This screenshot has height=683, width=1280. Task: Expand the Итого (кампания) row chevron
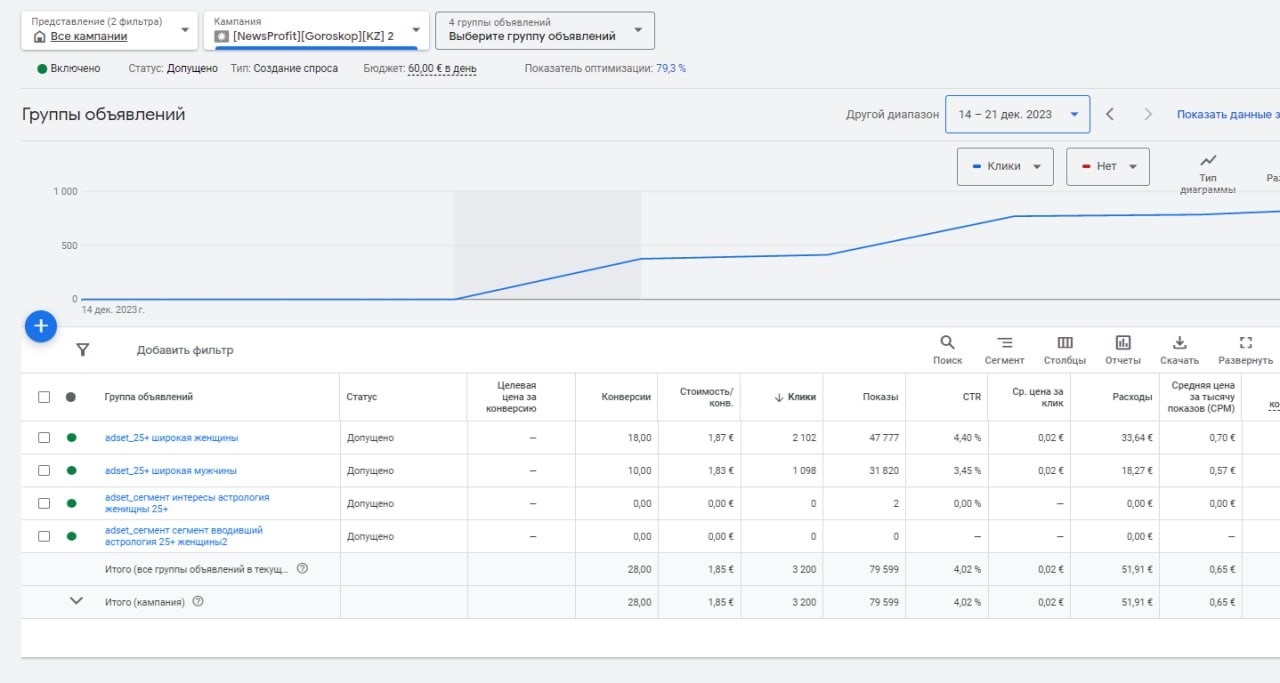click(x=76, y=601)
